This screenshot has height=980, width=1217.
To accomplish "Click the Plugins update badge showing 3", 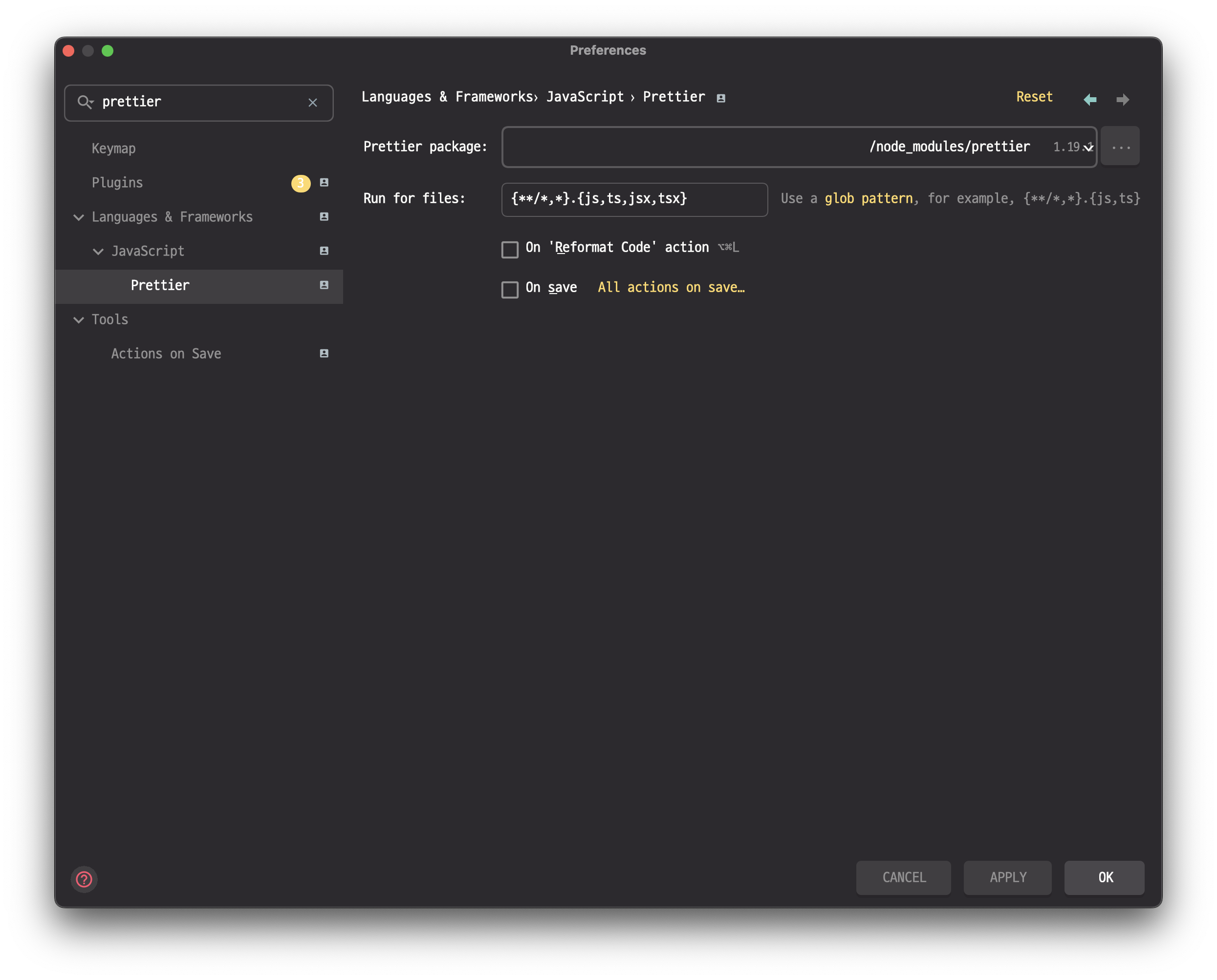I will click(301, 183).
